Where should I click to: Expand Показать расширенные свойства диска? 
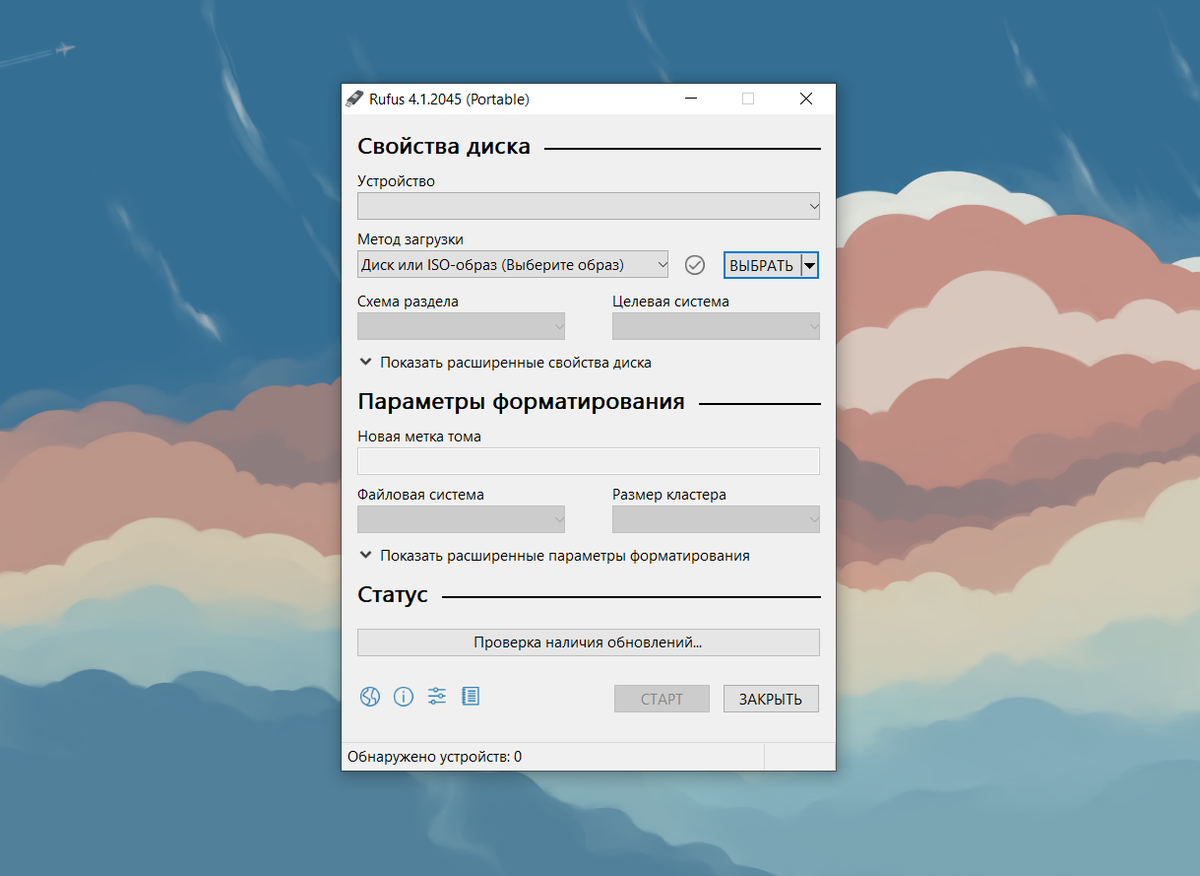click(507, 362)
